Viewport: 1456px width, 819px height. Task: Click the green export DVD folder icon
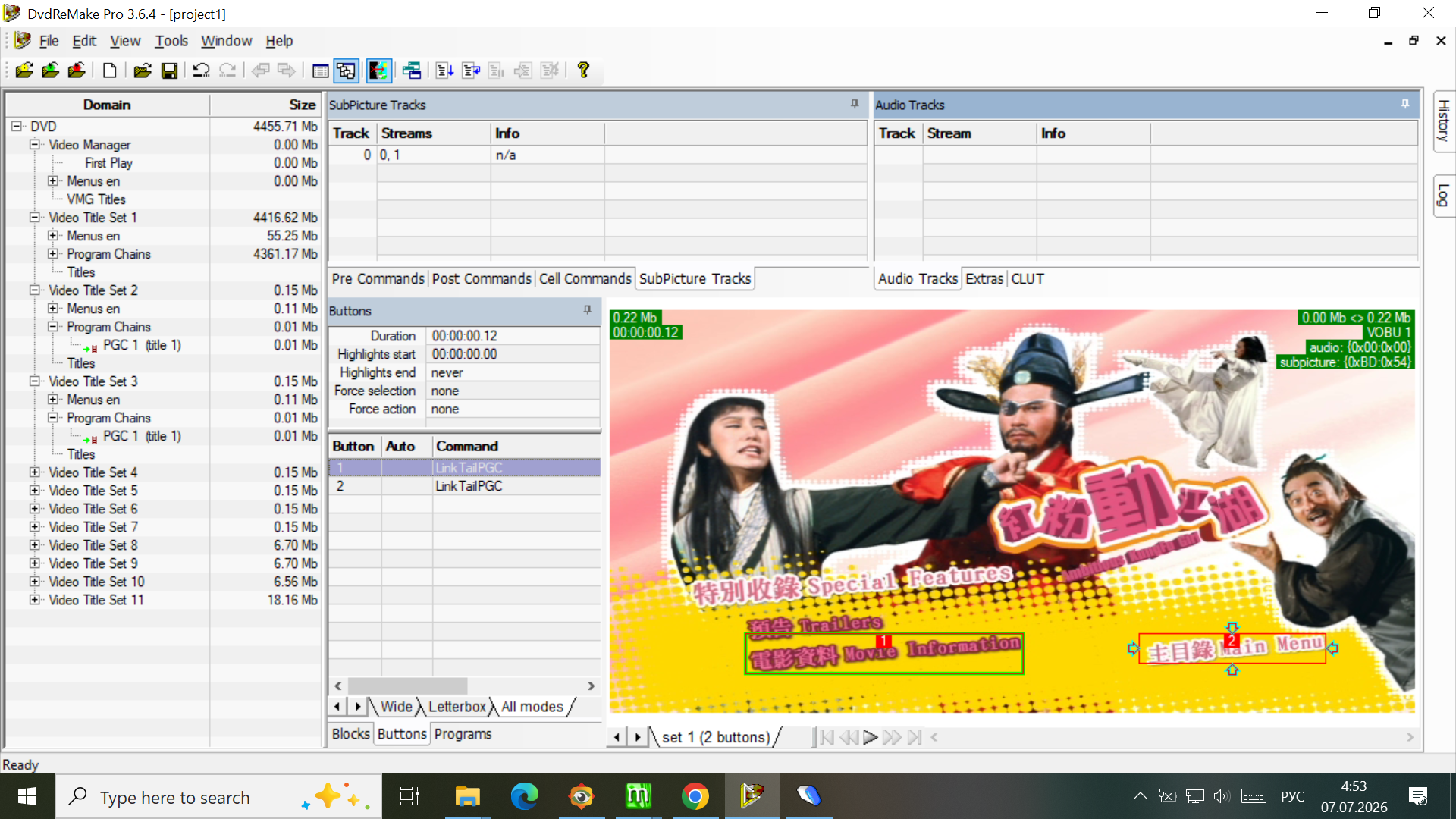point(51,71)
